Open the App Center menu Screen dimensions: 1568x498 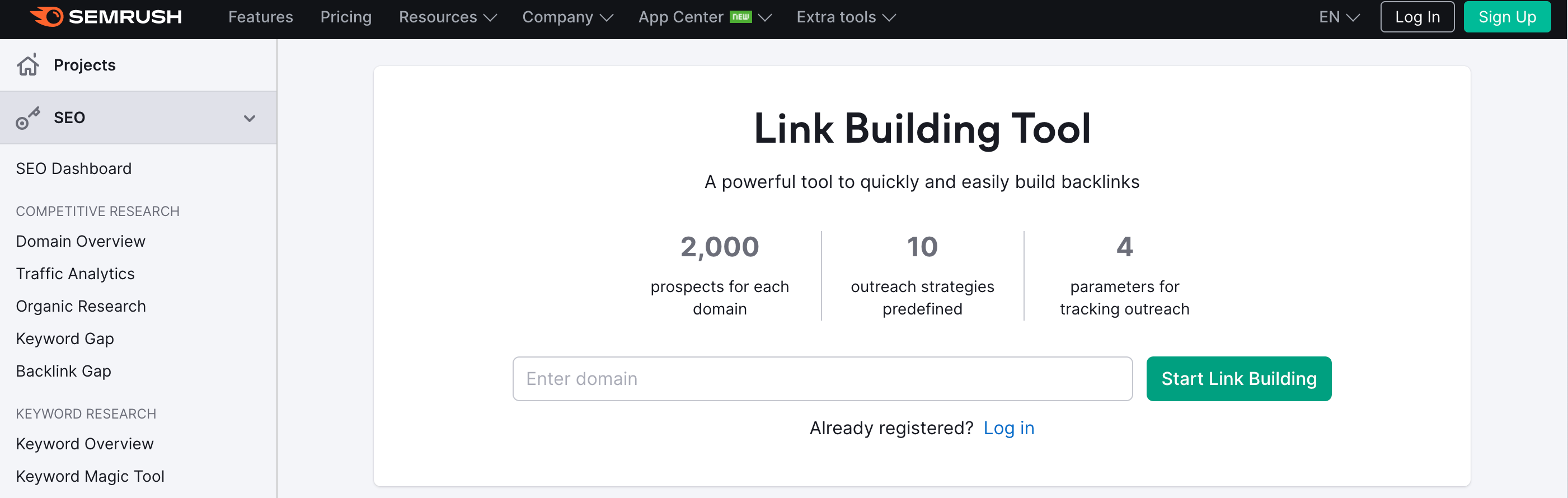(705, 17)
